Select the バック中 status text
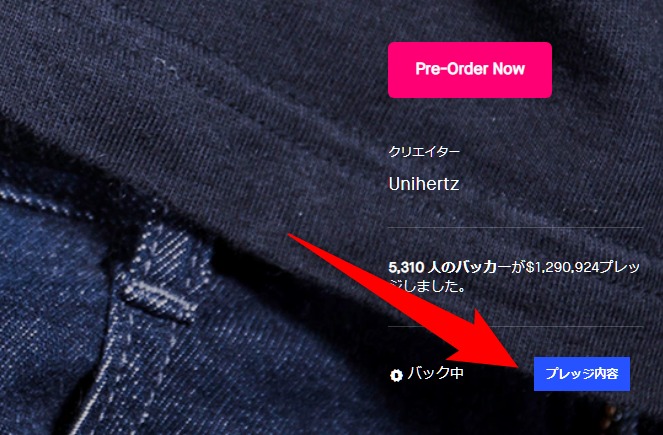The height and width of the screenshot is (435, 663). pyautogui.click(x=436, y=374)
